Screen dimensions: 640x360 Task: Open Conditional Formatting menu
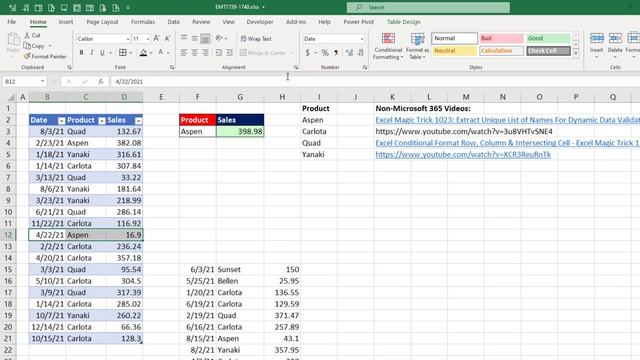(x=388, y=46)
